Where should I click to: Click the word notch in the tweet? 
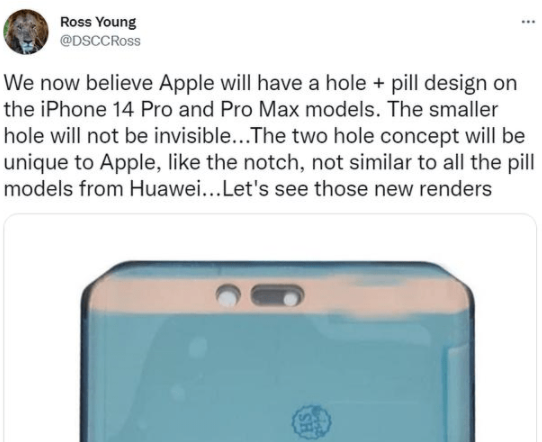pyautogui.click(x=273, y=163)
